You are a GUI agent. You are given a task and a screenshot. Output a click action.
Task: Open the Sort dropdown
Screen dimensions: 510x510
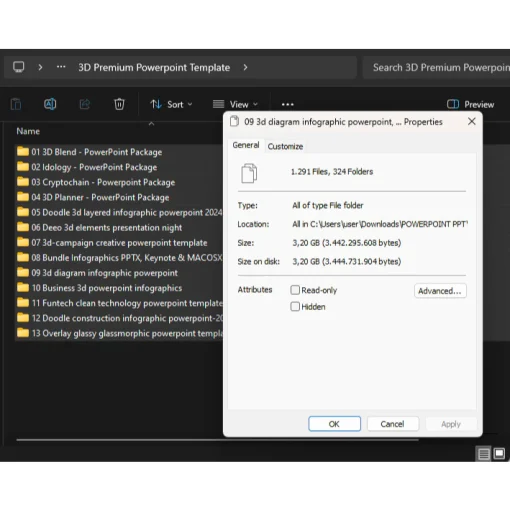click(x=171, y=104)
